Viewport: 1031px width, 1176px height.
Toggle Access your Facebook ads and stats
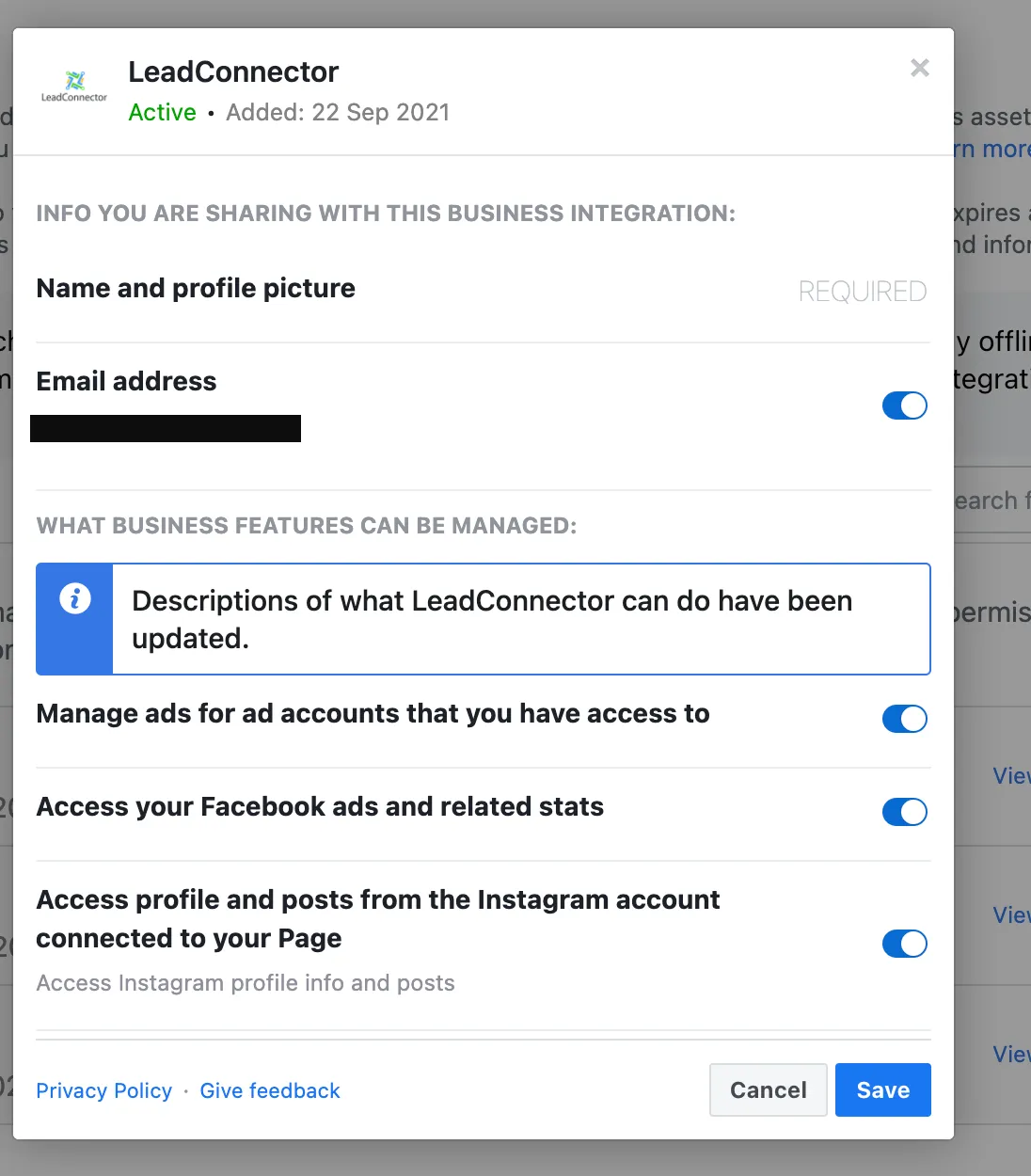pos(905,812)
